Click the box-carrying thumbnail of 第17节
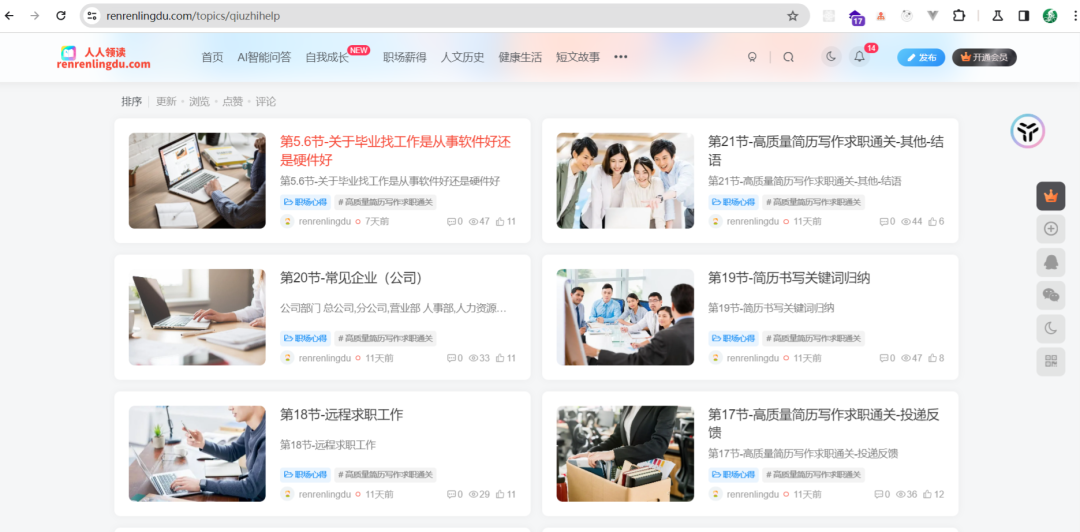 [x=625, y=453]
